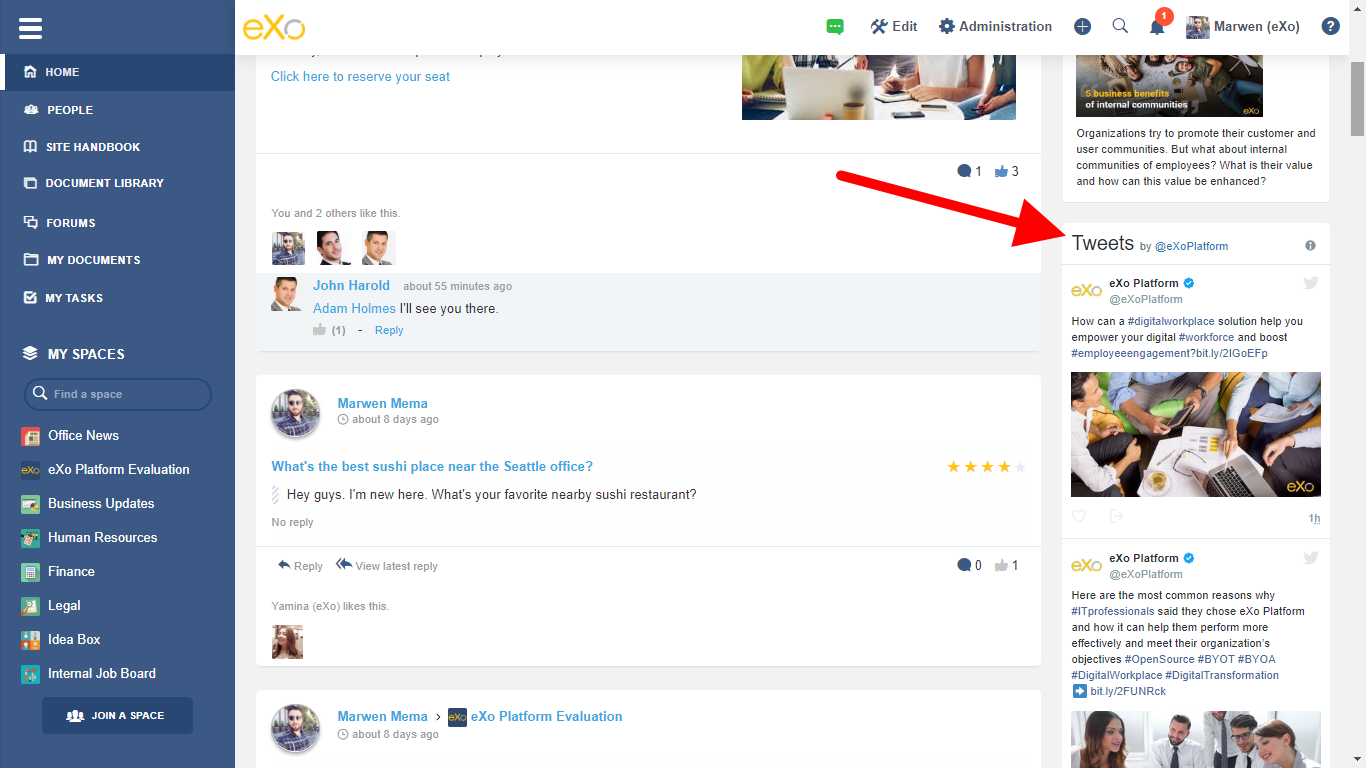Open the Marwen (eXo) user menu
Screen dimensions: 1366x768
tap(1243, 27)
